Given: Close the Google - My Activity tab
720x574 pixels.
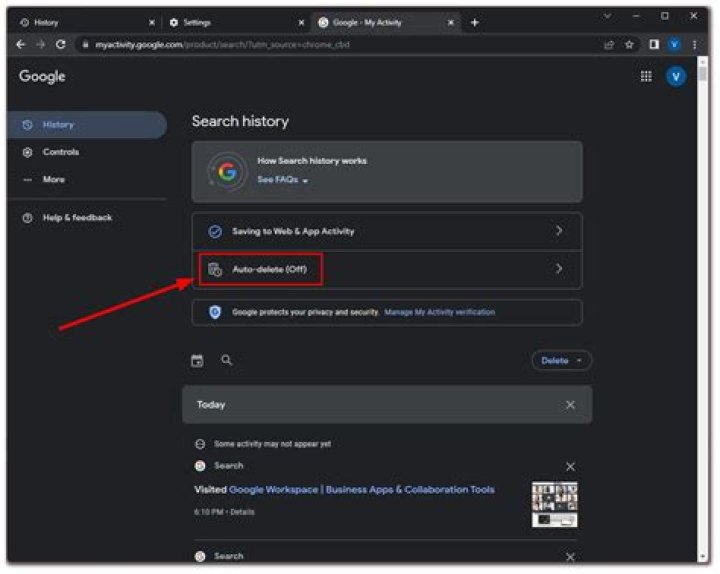Looking at the screenshot, I should pyautogui.click(x=451, y=23).
